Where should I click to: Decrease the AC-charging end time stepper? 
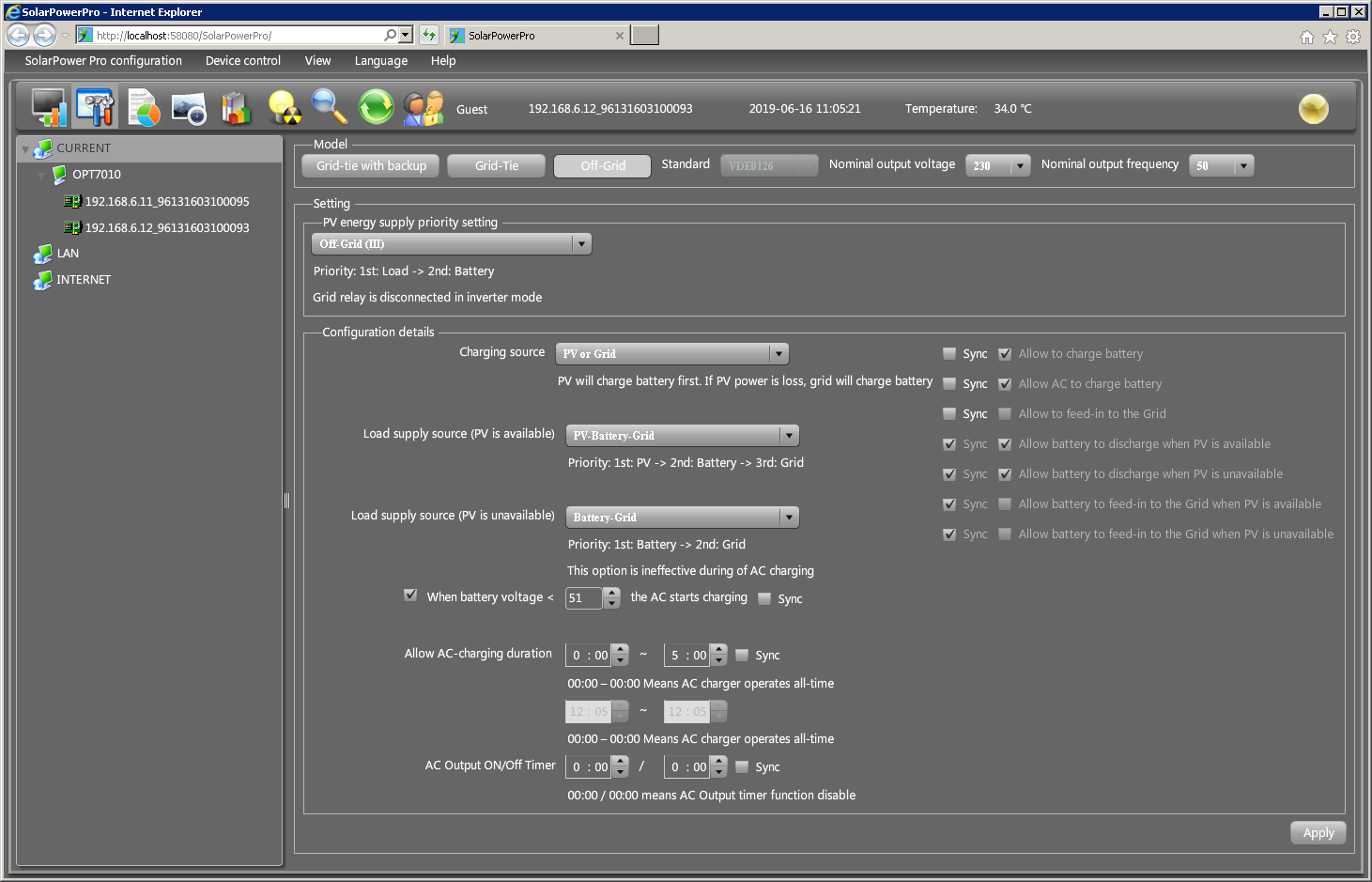click(x=719, y=660)
